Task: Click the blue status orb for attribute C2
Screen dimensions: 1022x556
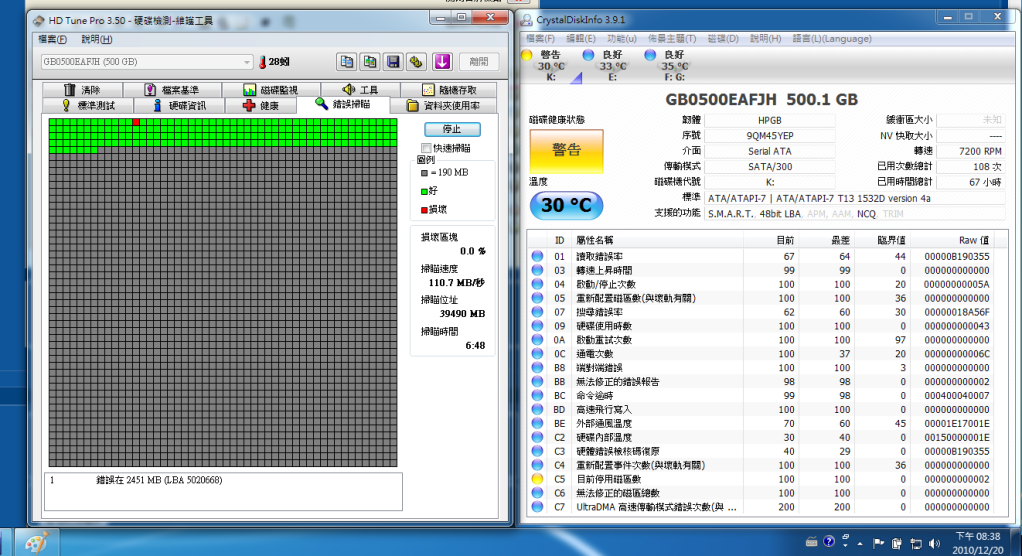Action: pos(537,437)
